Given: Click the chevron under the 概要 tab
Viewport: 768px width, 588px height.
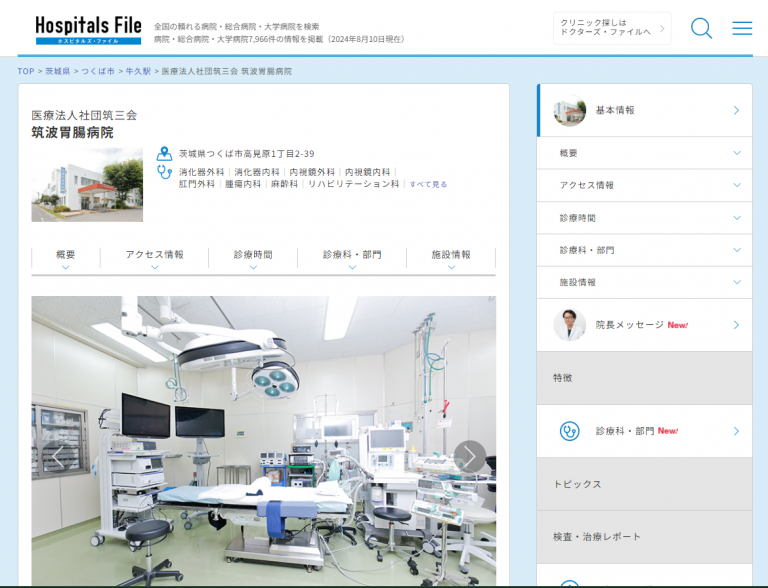Looking at the screenshot, I should (x=66, y=268).
